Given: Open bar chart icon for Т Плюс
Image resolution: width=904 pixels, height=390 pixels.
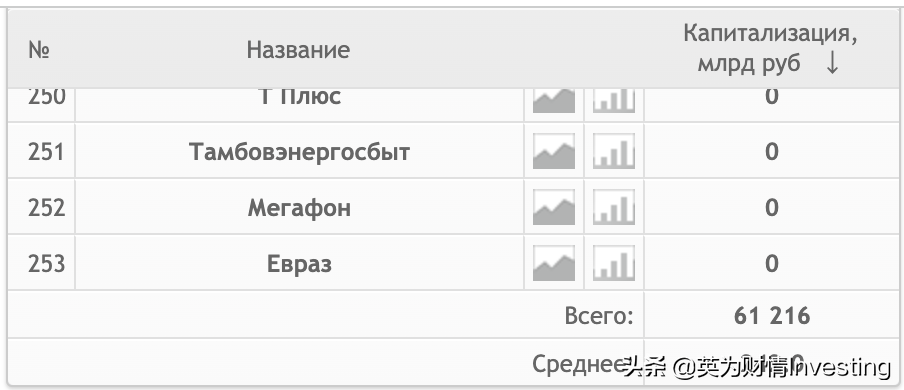Looking at the screenshot, I should (x=614, y=101).
